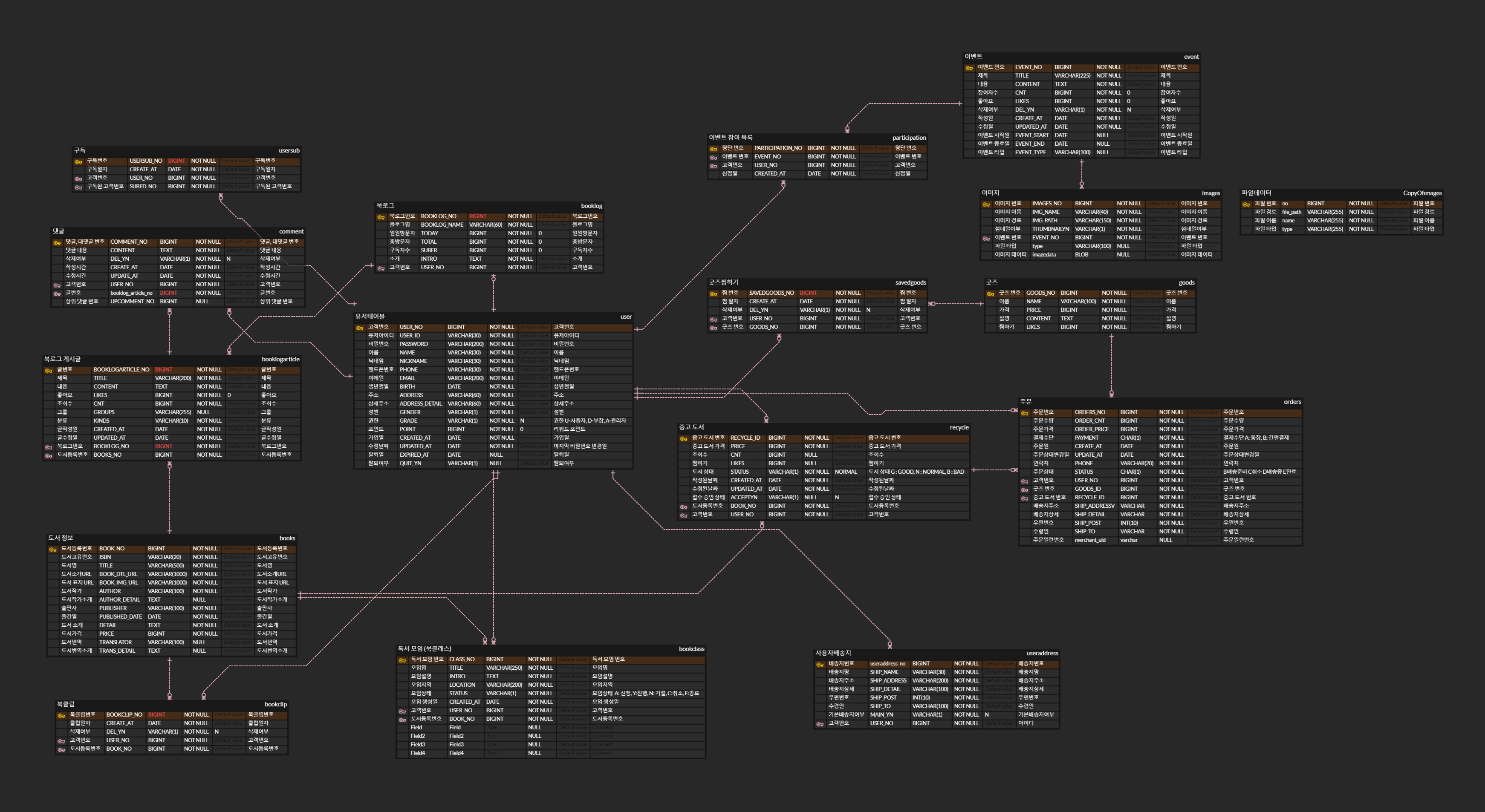1485x812 pixels.
Task: Click the key icon in the CopyOfimages table
Action: [x=1246, y=204]
